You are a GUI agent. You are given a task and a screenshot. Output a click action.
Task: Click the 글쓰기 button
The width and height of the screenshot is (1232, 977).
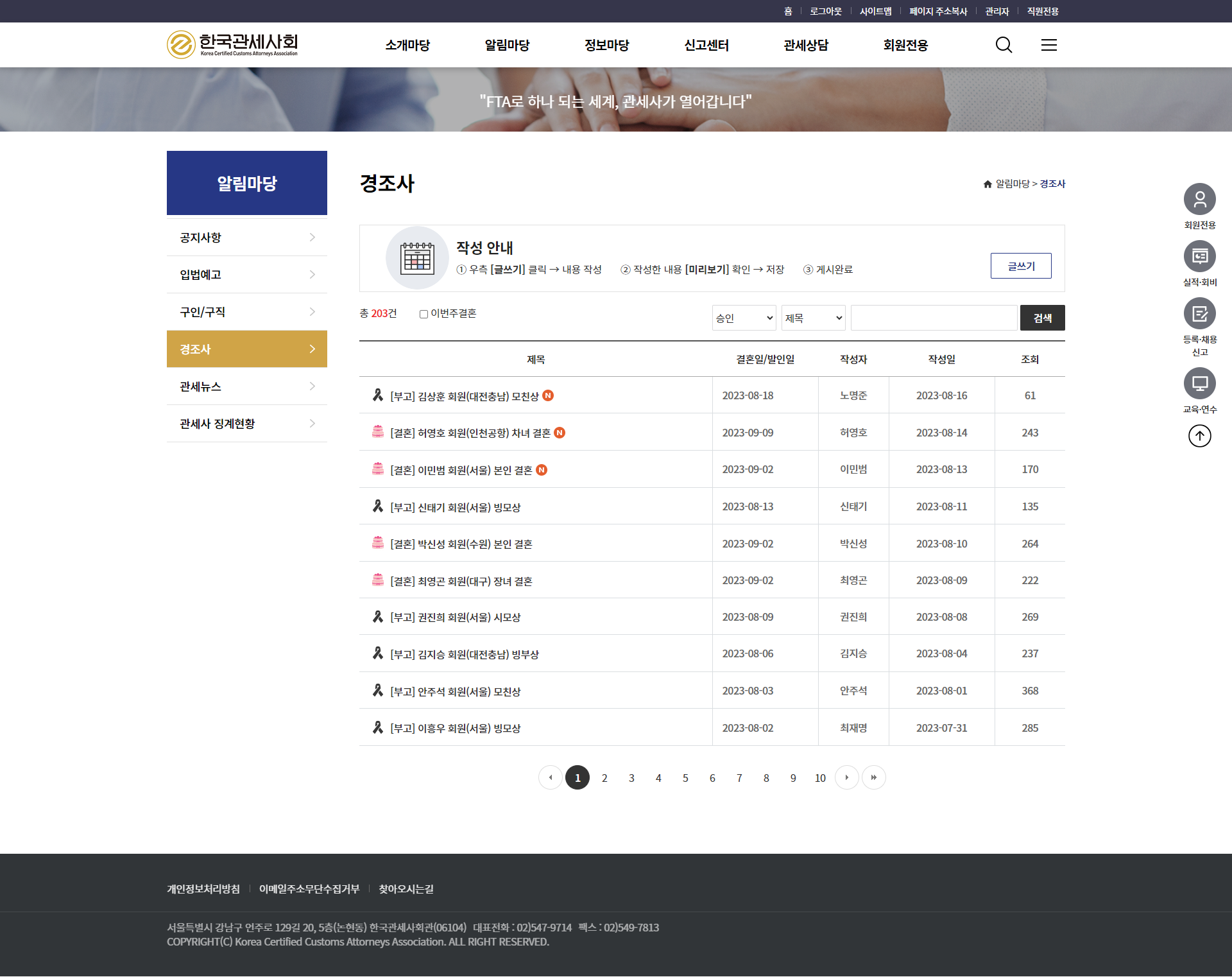(x=1020, y=266)
